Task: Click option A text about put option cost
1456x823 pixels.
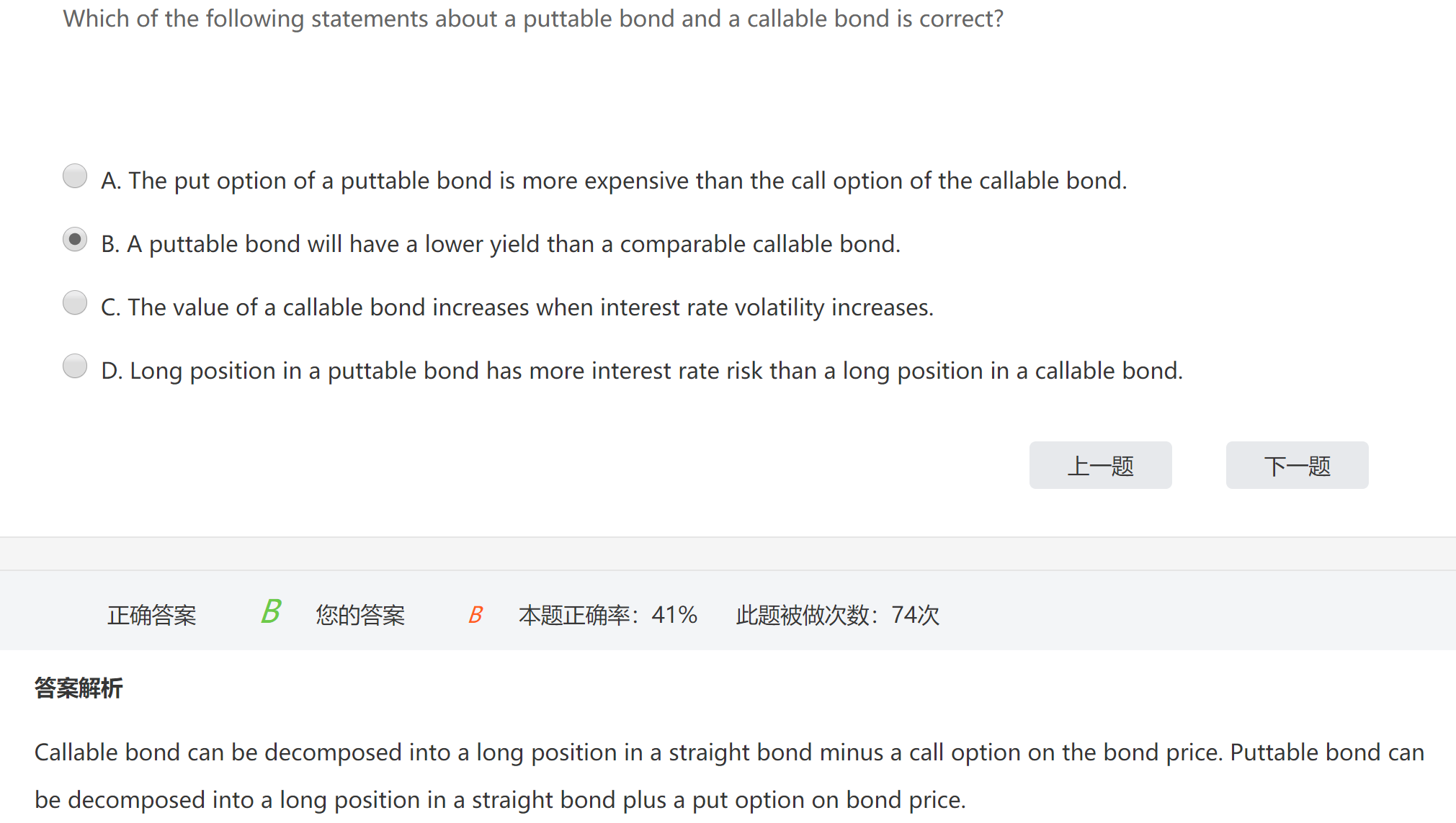Action: point(614,181)
